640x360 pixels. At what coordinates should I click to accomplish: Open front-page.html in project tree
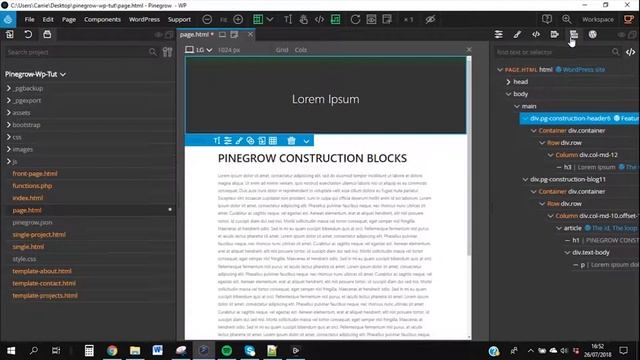coord(35,173)
